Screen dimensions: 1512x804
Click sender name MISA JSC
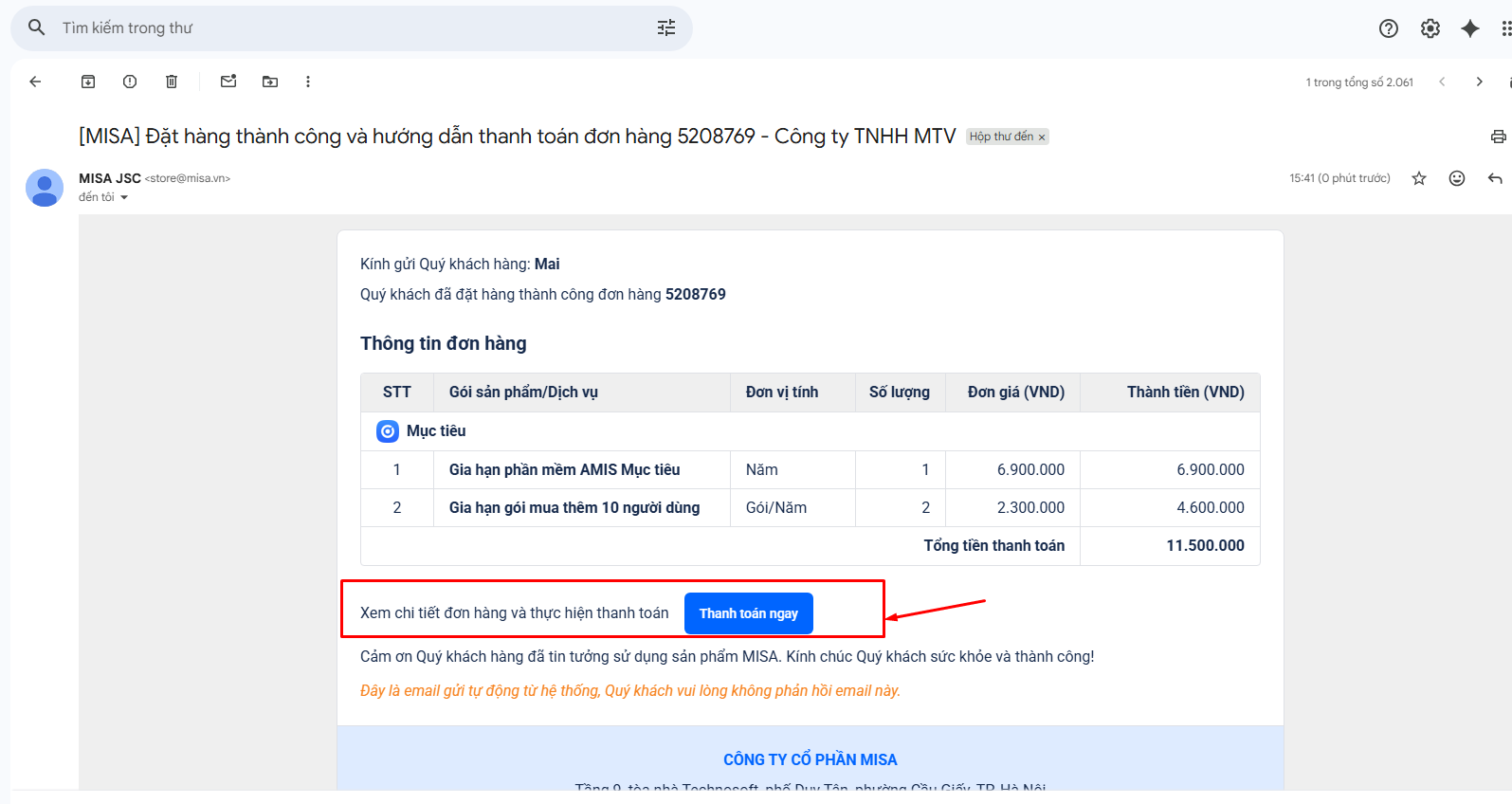tap(110, 178)
